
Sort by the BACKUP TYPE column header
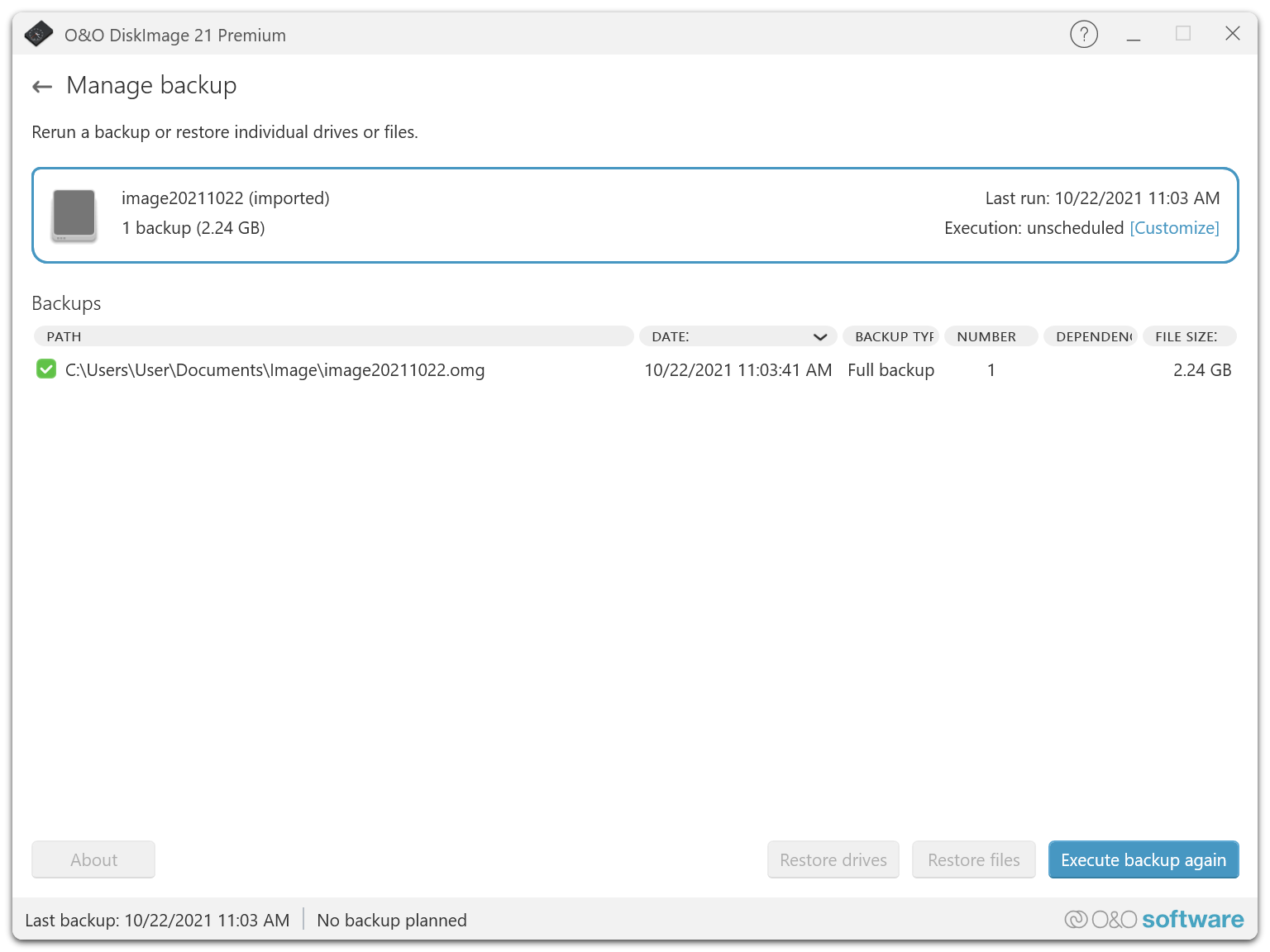[x=891, y=336]
